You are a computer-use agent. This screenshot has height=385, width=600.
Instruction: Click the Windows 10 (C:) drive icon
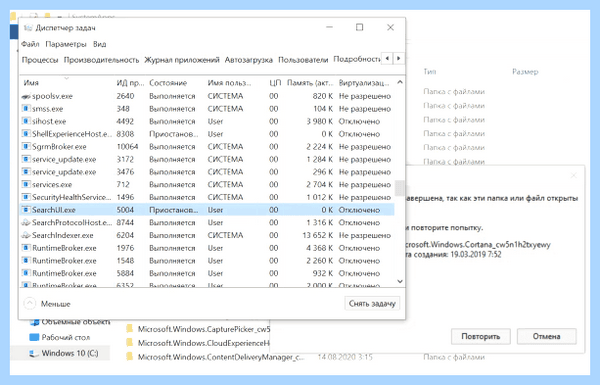tap(34, 353)
